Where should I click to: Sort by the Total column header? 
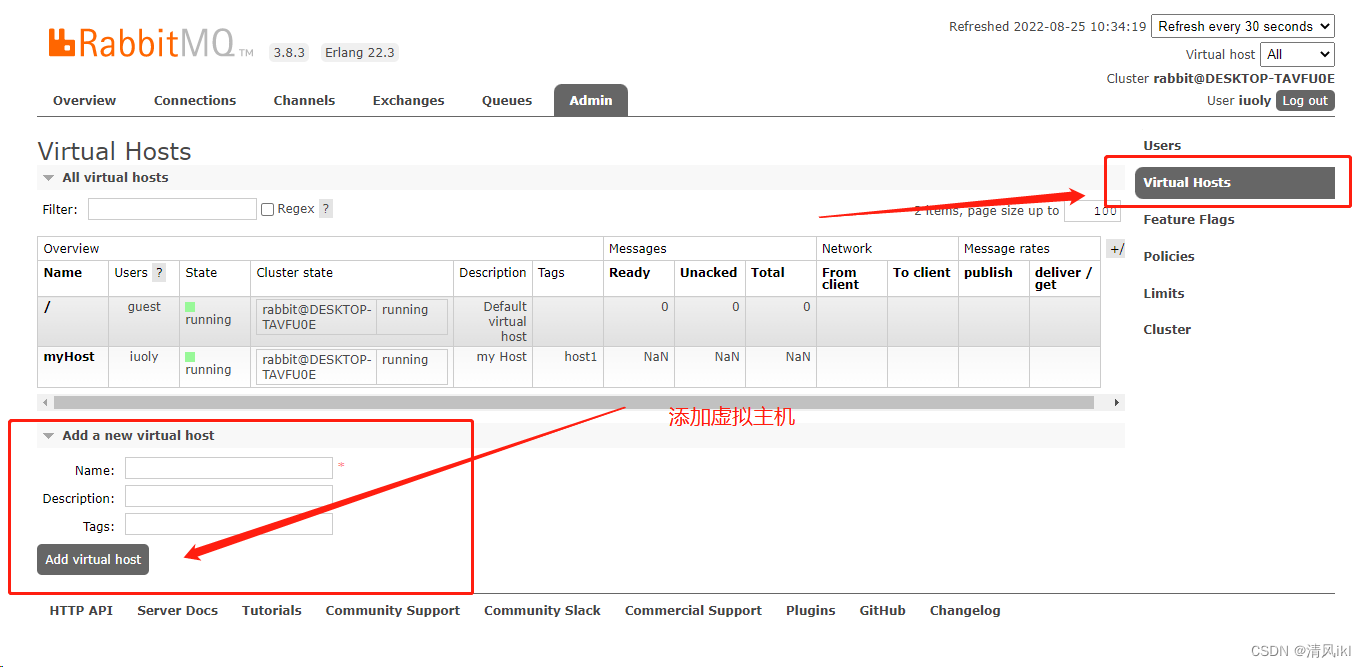pyautogui.click(x=768, y=273)
